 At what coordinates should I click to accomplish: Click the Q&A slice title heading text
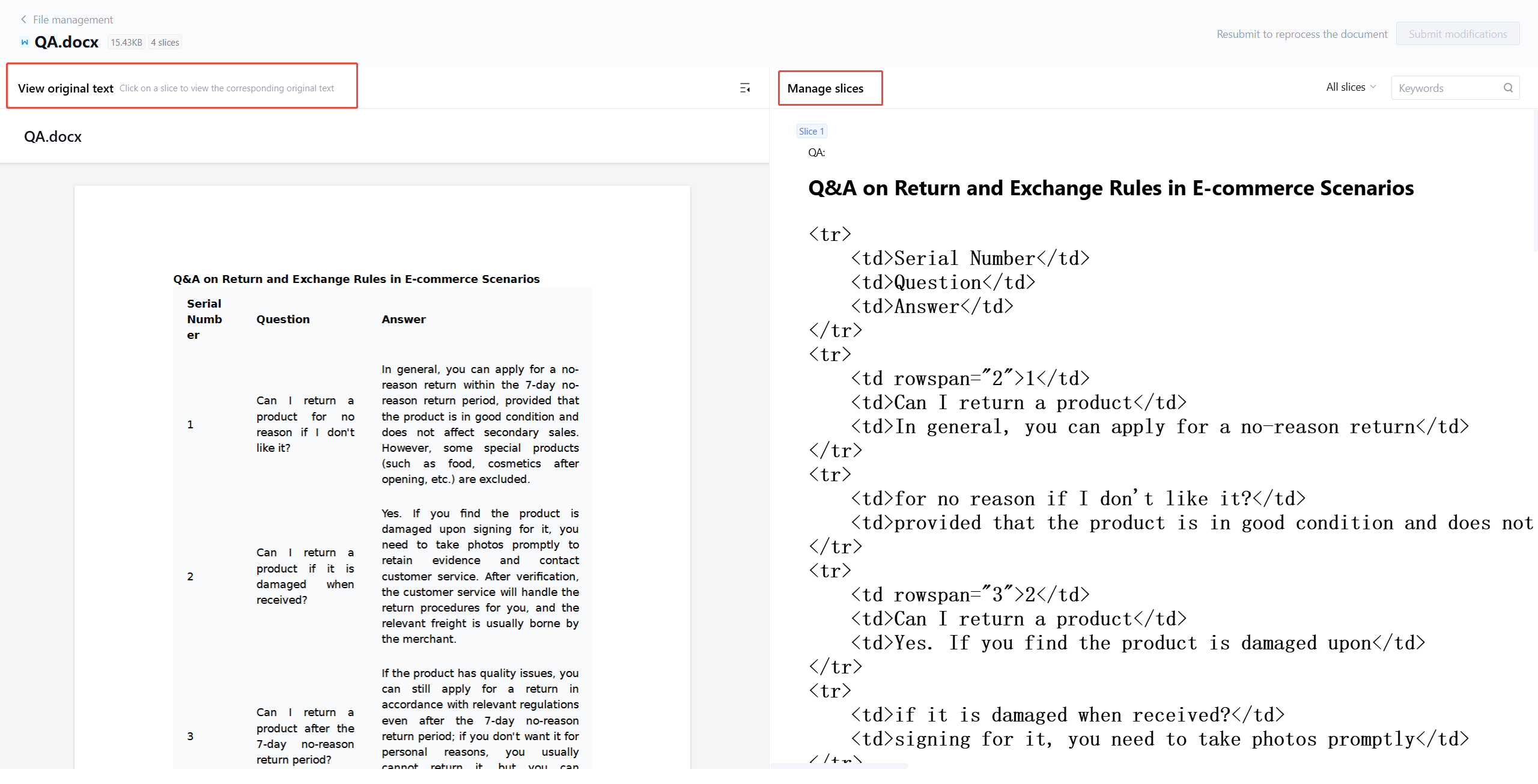click(1110, 188)
